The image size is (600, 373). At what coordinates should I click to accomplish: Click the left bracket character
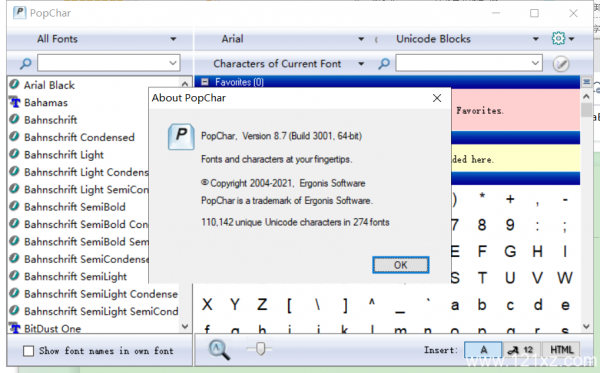(289, 306)
